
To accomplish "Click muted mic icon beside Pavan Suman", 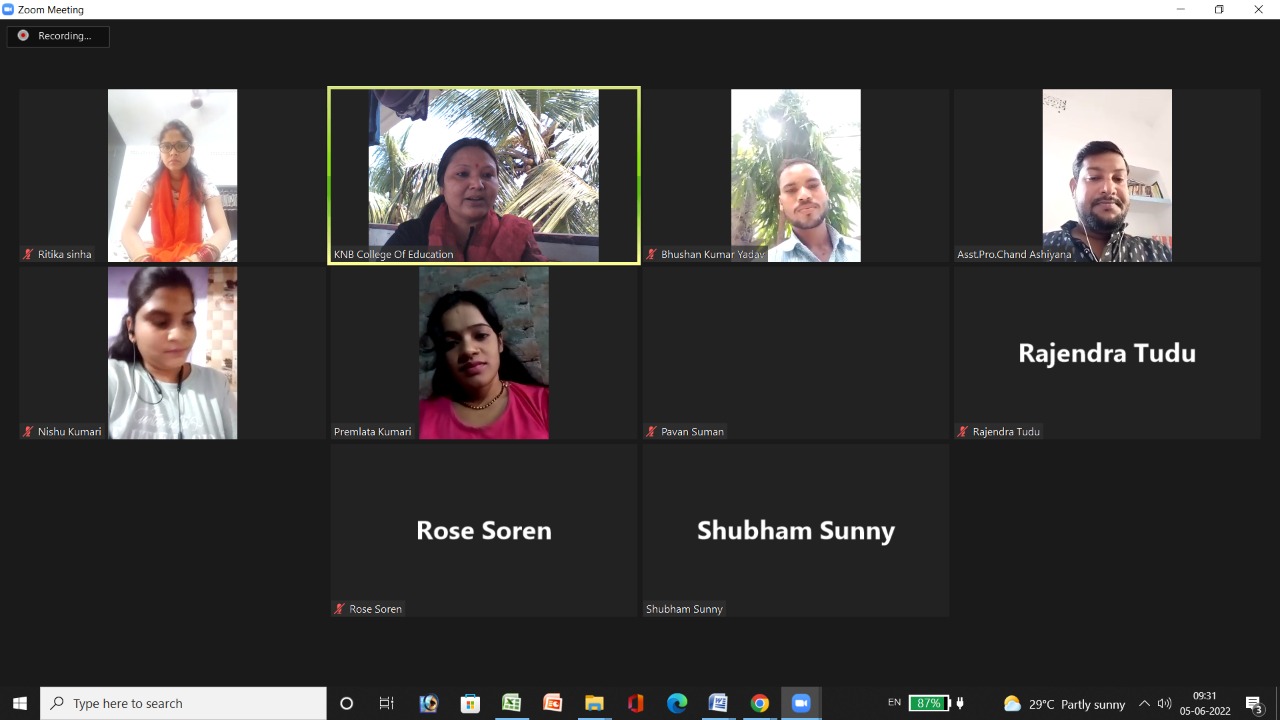I will tap(652, 431).
